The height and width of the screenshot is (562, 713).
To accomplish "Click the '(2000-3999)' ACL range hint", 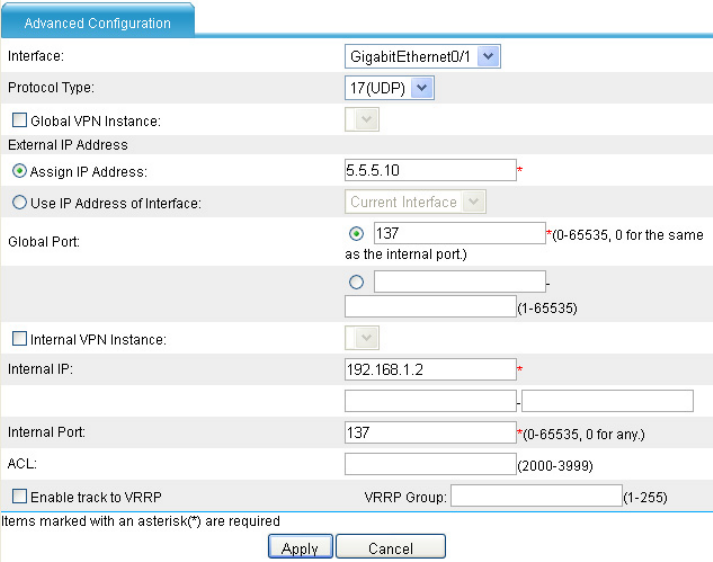I will (555, 466).
